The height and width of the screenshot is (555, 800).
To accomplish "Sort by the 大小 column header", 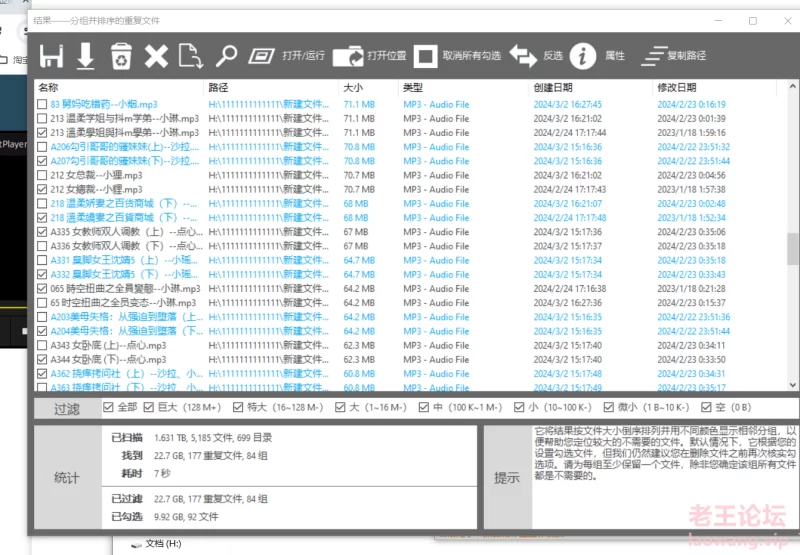I will (x=368, y=88).
